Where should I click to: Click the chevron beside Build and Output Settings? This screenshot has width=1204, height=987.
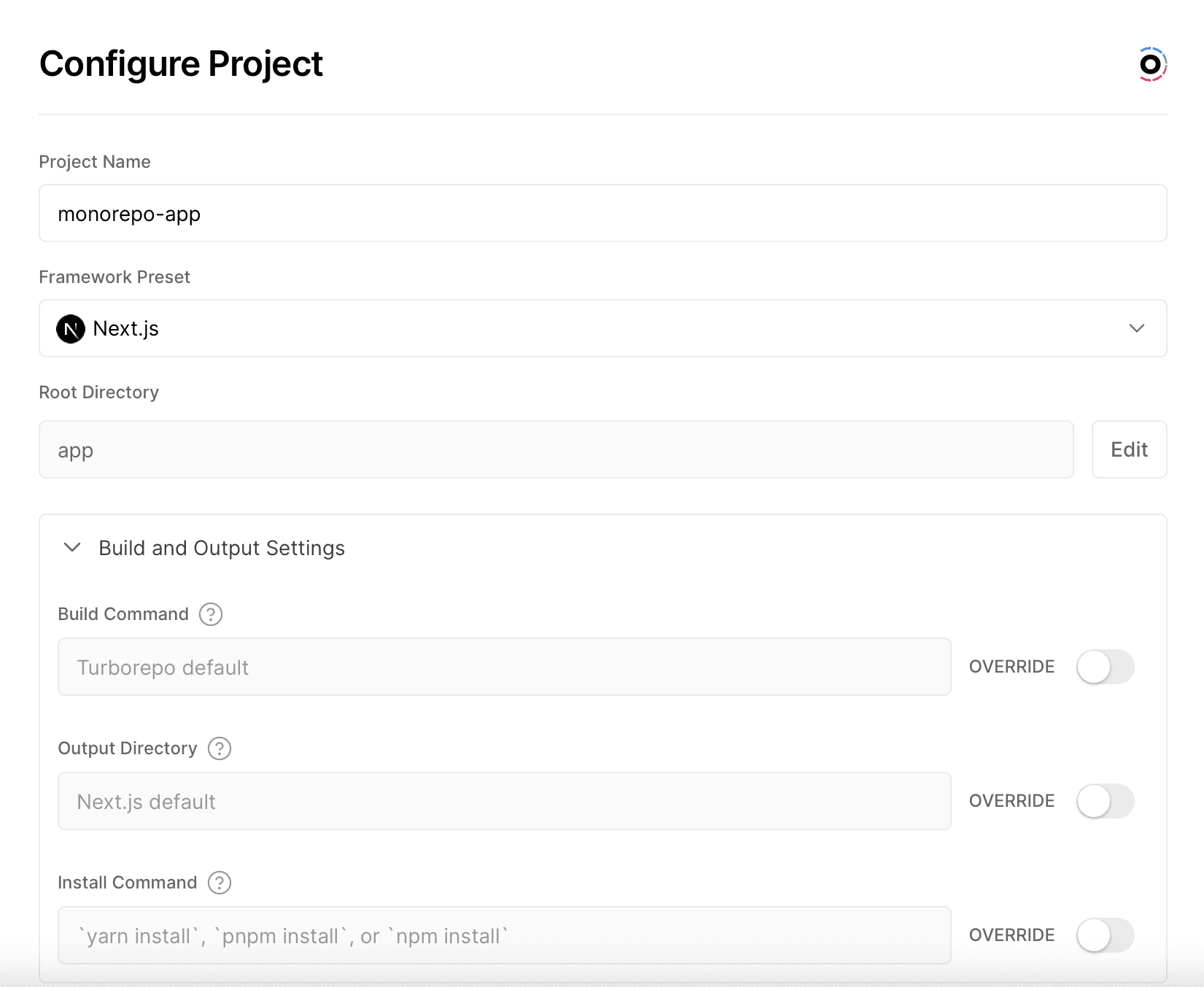tap(71, 547)
